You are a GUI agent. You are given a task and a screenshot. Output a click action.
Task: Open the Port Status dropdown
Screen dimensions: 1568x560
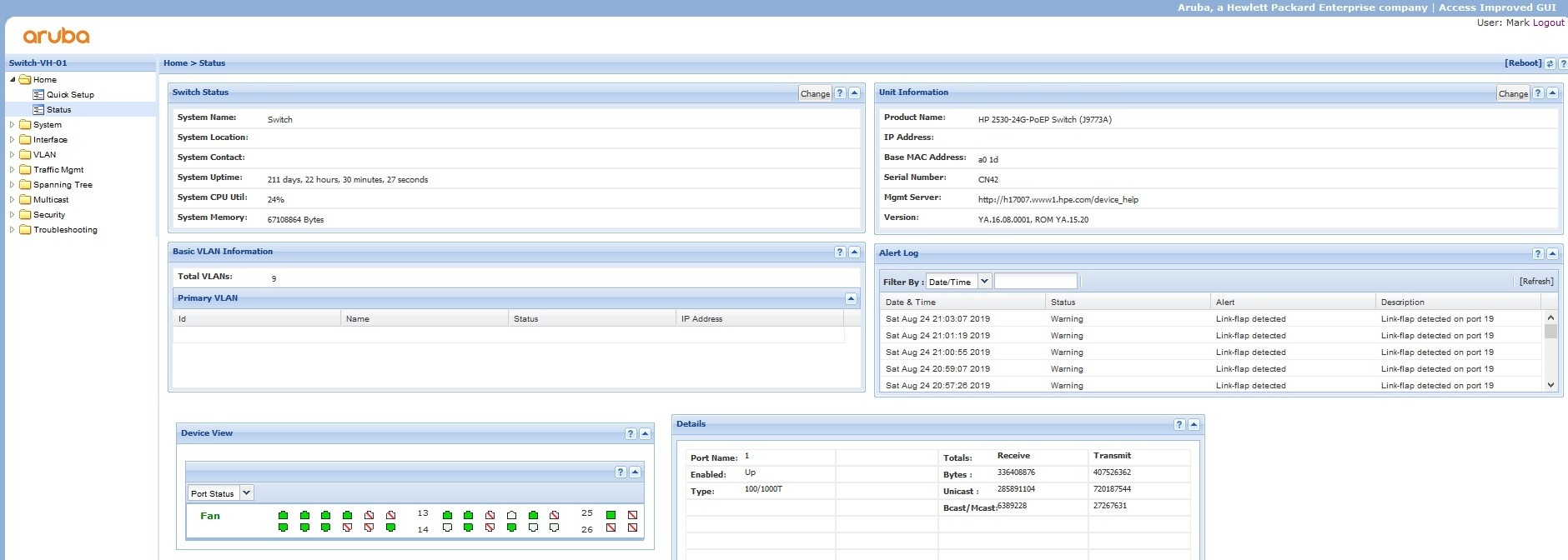246,493
